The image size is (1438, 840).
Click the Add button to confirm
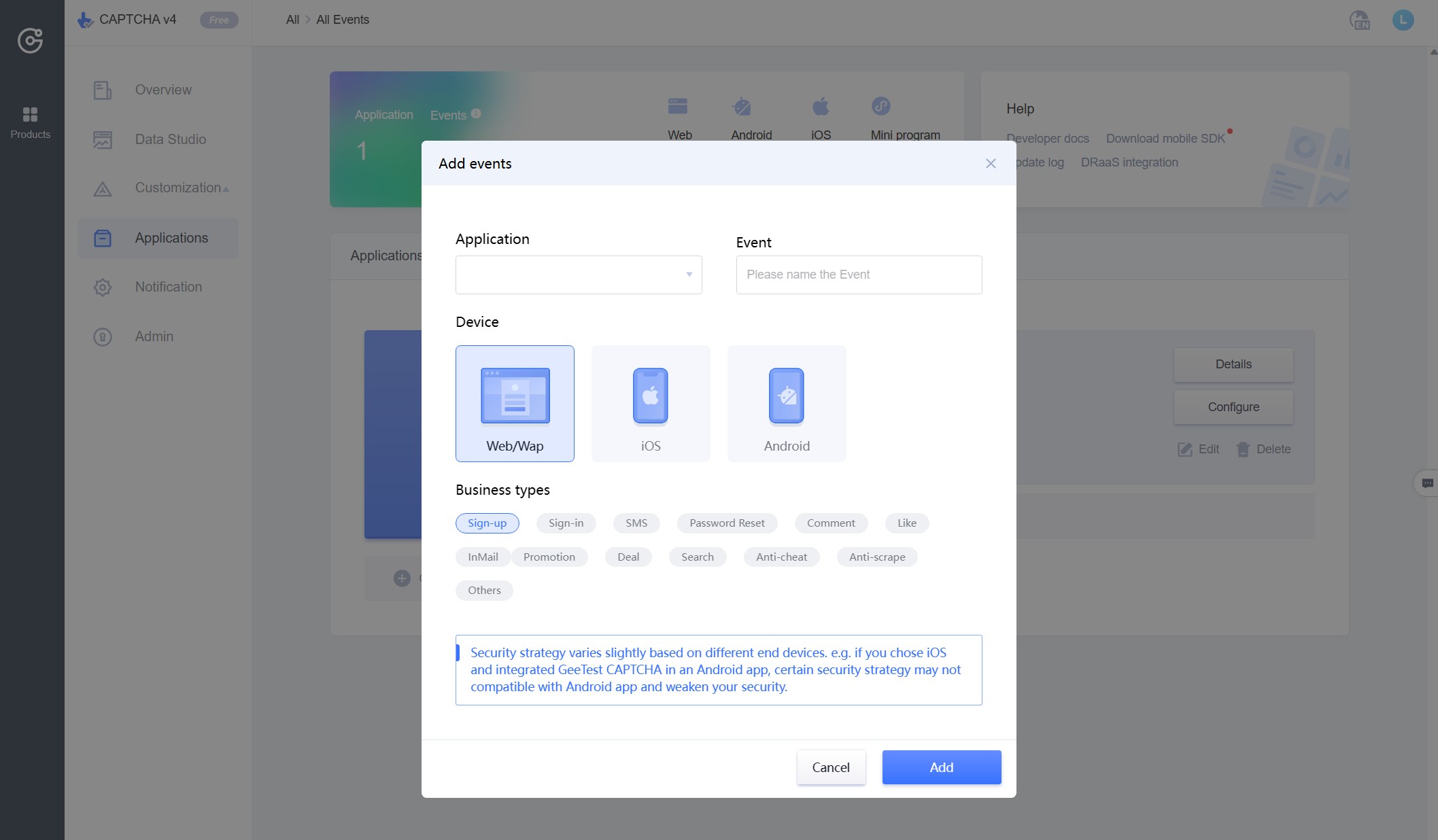pyautogui.click(x=941, y=767)
